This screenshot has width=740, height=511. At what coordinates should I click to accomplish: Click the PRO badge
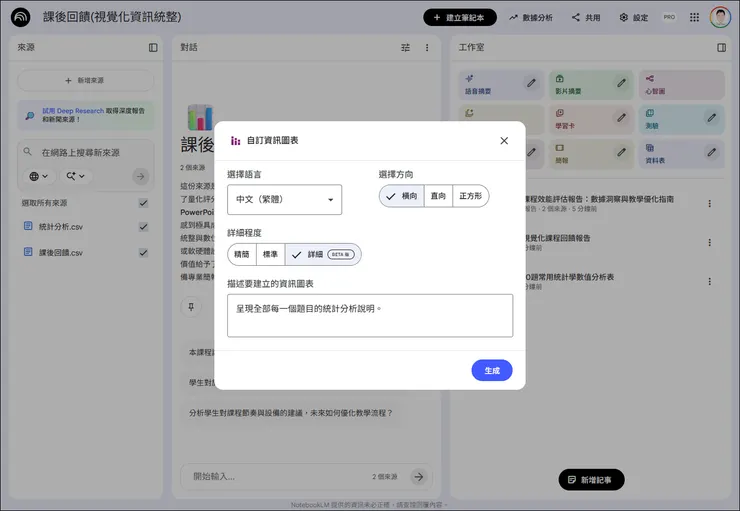click(x=669, y=17)
